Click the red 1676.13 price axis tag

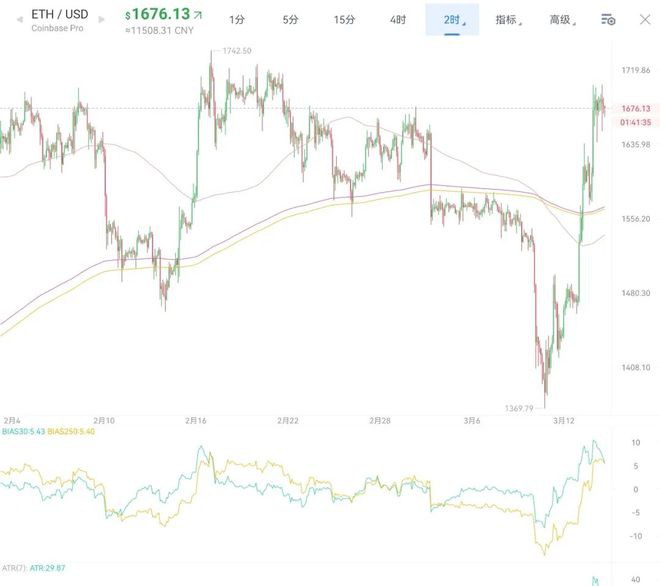click(636, 108)
